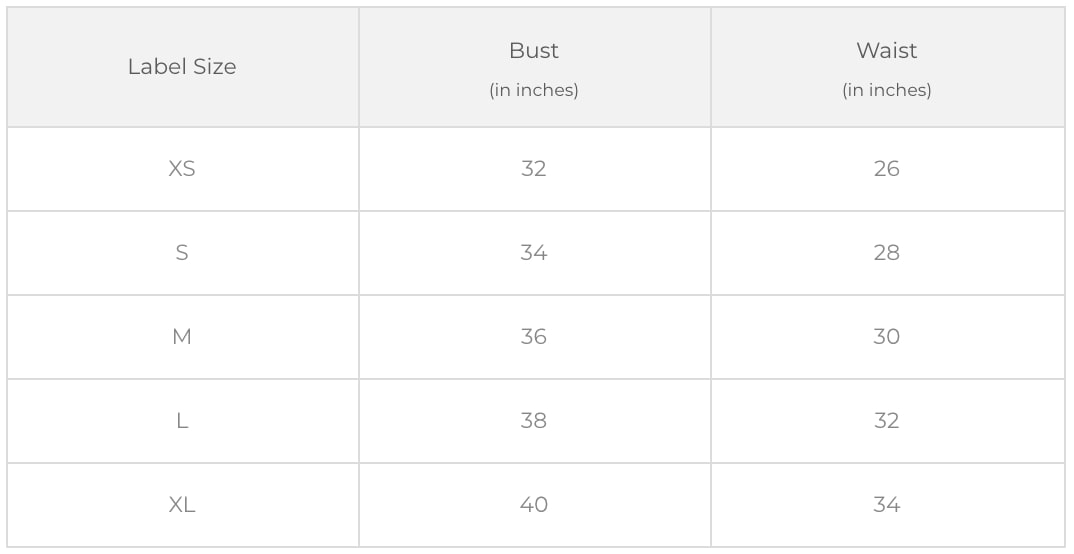Click the XS waist value 26

pos(886,169)
